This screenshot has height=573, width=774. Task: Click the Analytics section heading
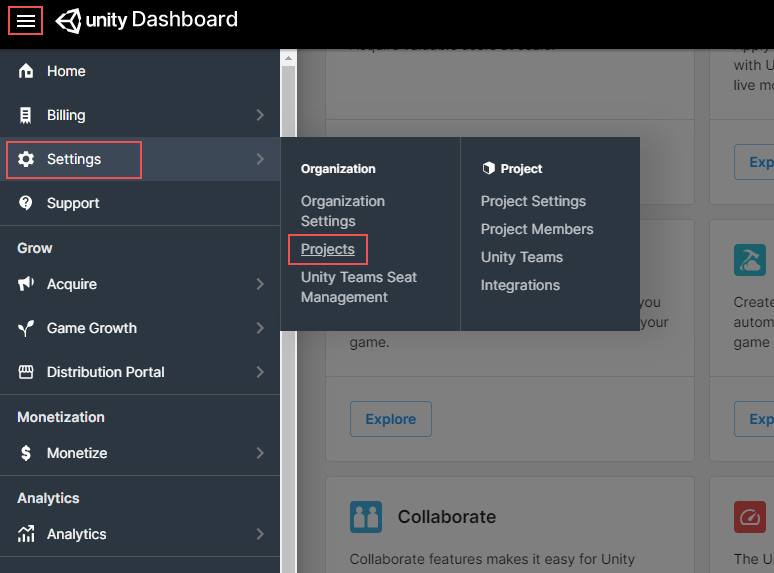[48, 498]
